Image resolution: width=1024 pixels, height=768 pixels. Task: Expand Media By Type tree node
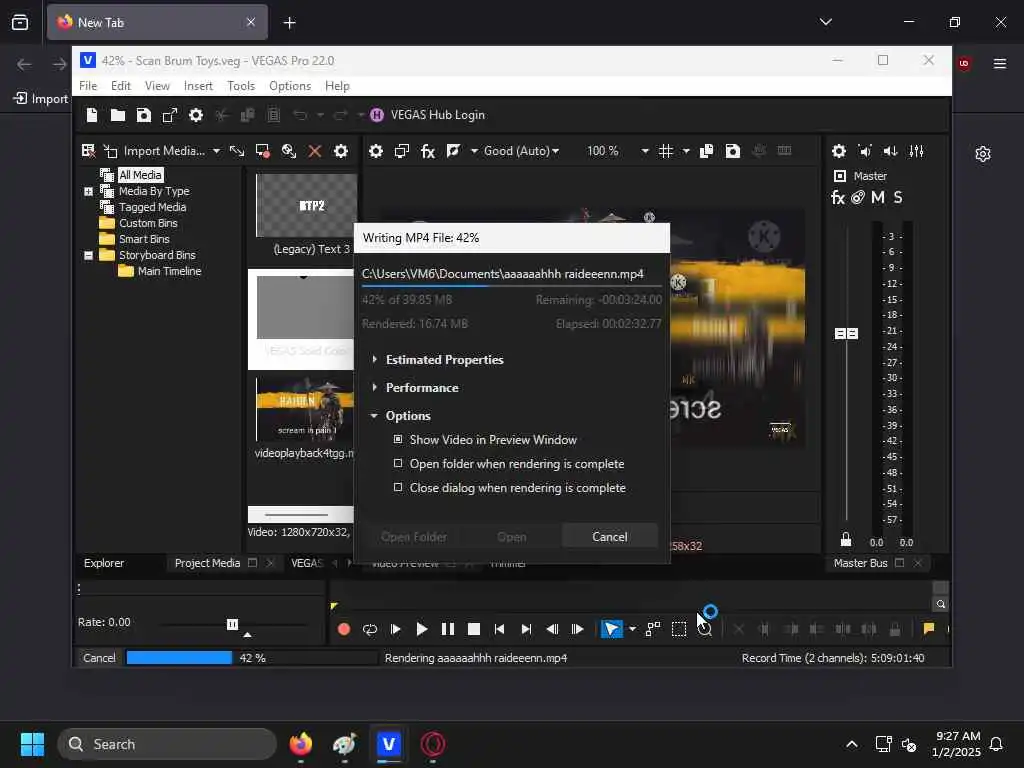[x=88, y=191]
